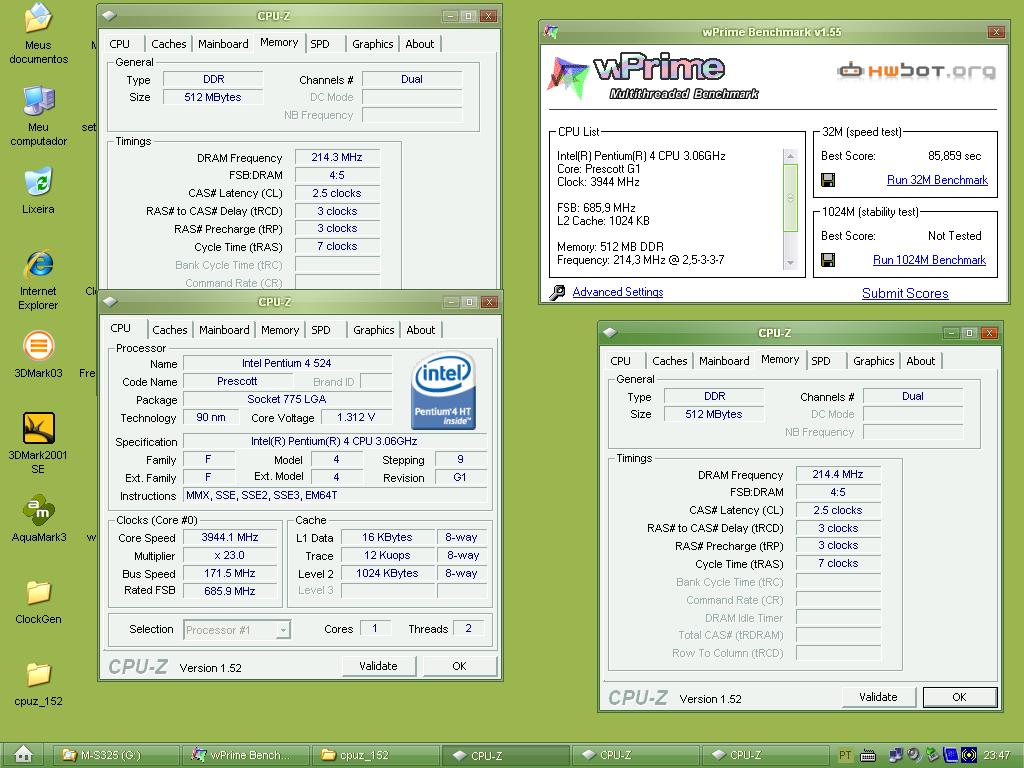
Task: Select SPD tab in right CPU-Z window
Action: click(x=821, y=360)
